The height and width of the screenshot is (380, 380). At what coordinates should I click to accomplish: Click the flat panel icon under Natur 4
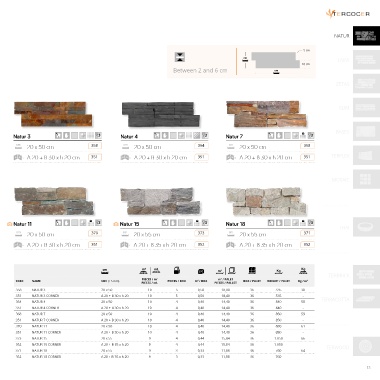coord(125,147)
